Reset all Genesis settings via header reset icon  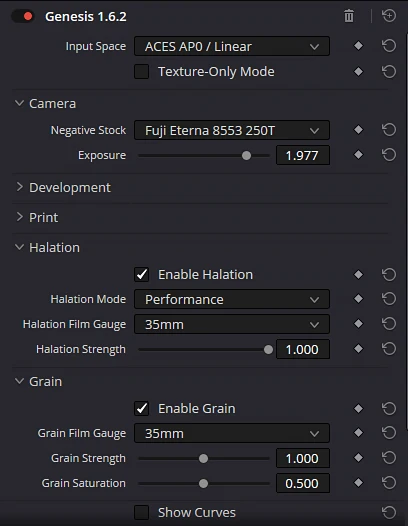pyautogui.click(x=389, y=16)
